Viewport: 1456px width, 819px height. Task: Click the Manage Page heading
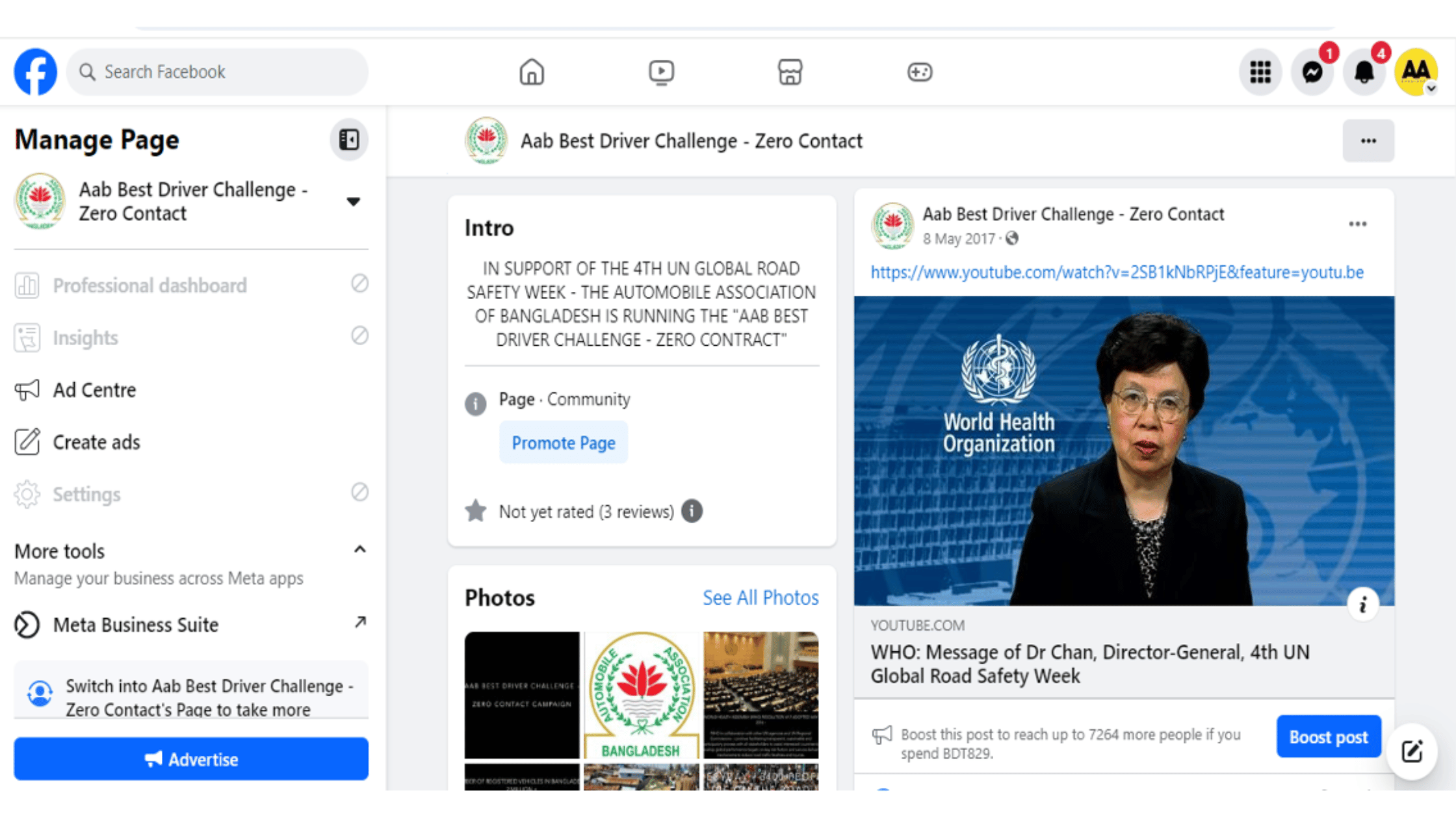click(x=97, y=140)
